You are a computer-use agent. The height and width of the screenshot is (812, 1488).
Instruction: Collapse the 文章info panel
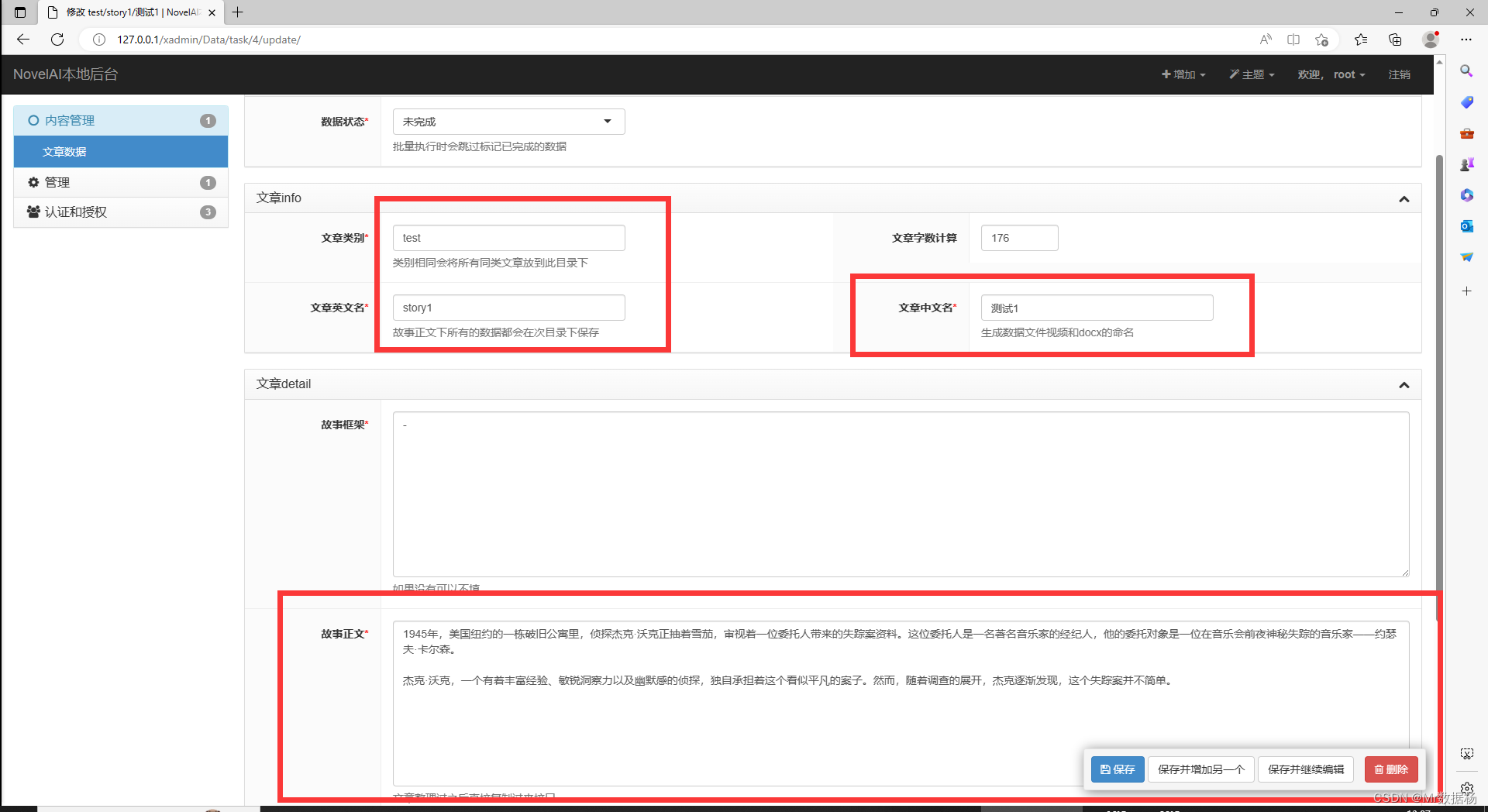(1404, 199)
